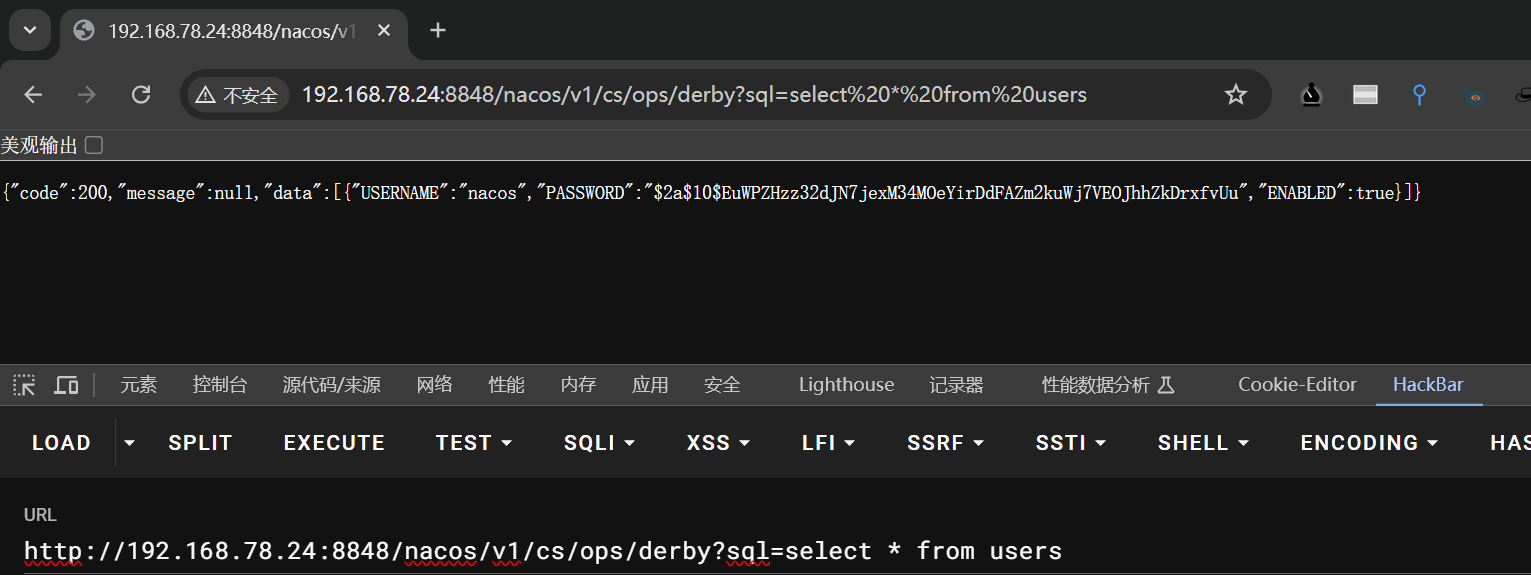
Task: Open the Lighthouse tab
Action: 846,385
